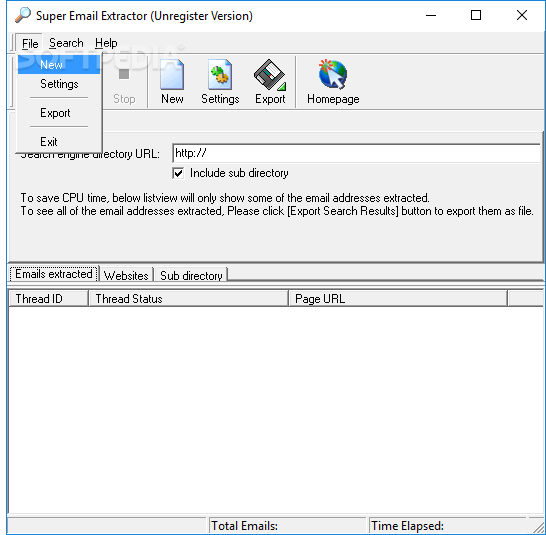Open the Help menu
Viewport: 546px width, 535px height.
(x=106, y=43)
